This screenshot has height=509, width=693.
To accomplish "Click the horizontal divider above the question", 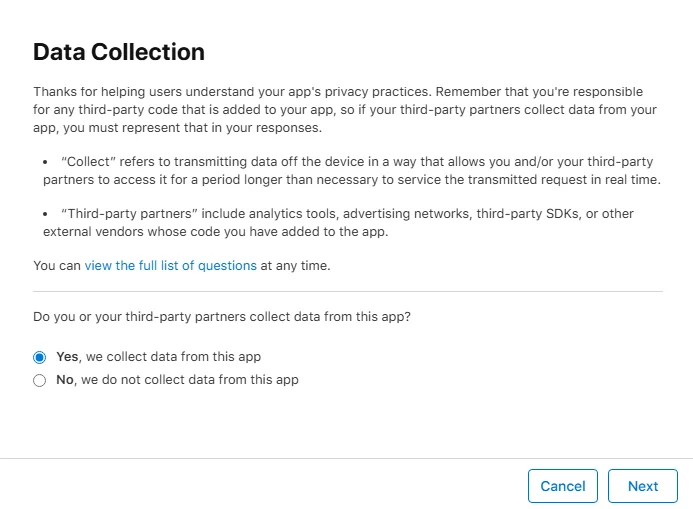I will point(348,291).
